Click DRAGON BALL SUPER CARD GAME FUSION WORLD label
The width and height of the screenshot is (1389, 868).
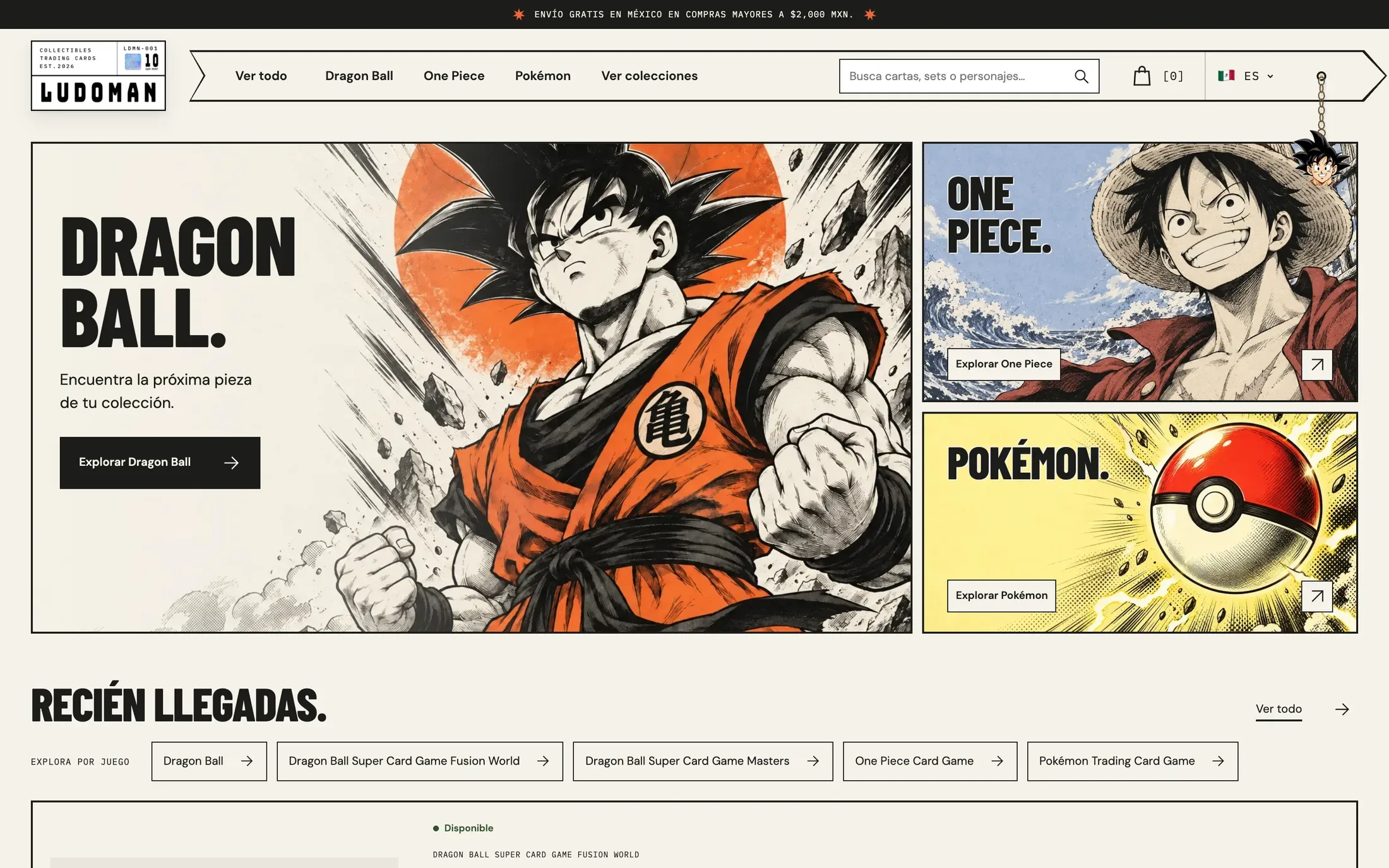coord(536,855)
